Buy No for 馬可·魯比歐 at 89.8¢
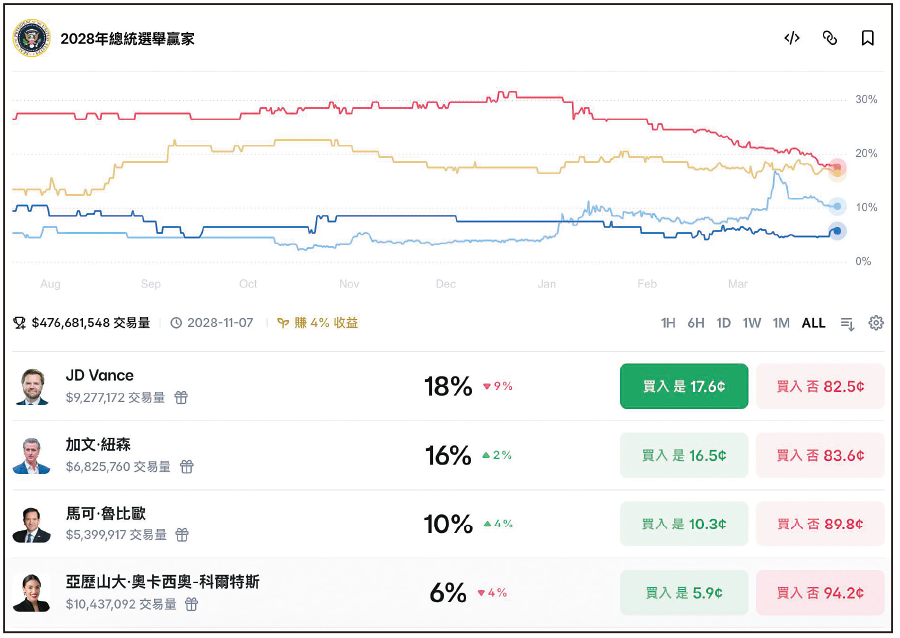Screen dimensions: 900x638 820,524
